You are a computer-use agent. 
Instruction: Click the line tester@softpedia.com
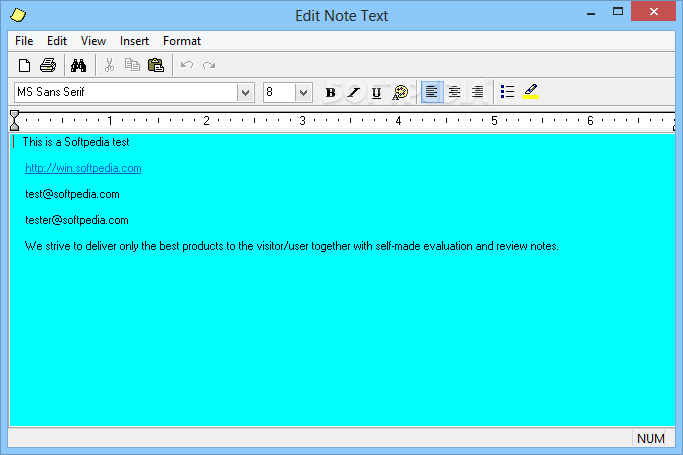coord(77,220)
